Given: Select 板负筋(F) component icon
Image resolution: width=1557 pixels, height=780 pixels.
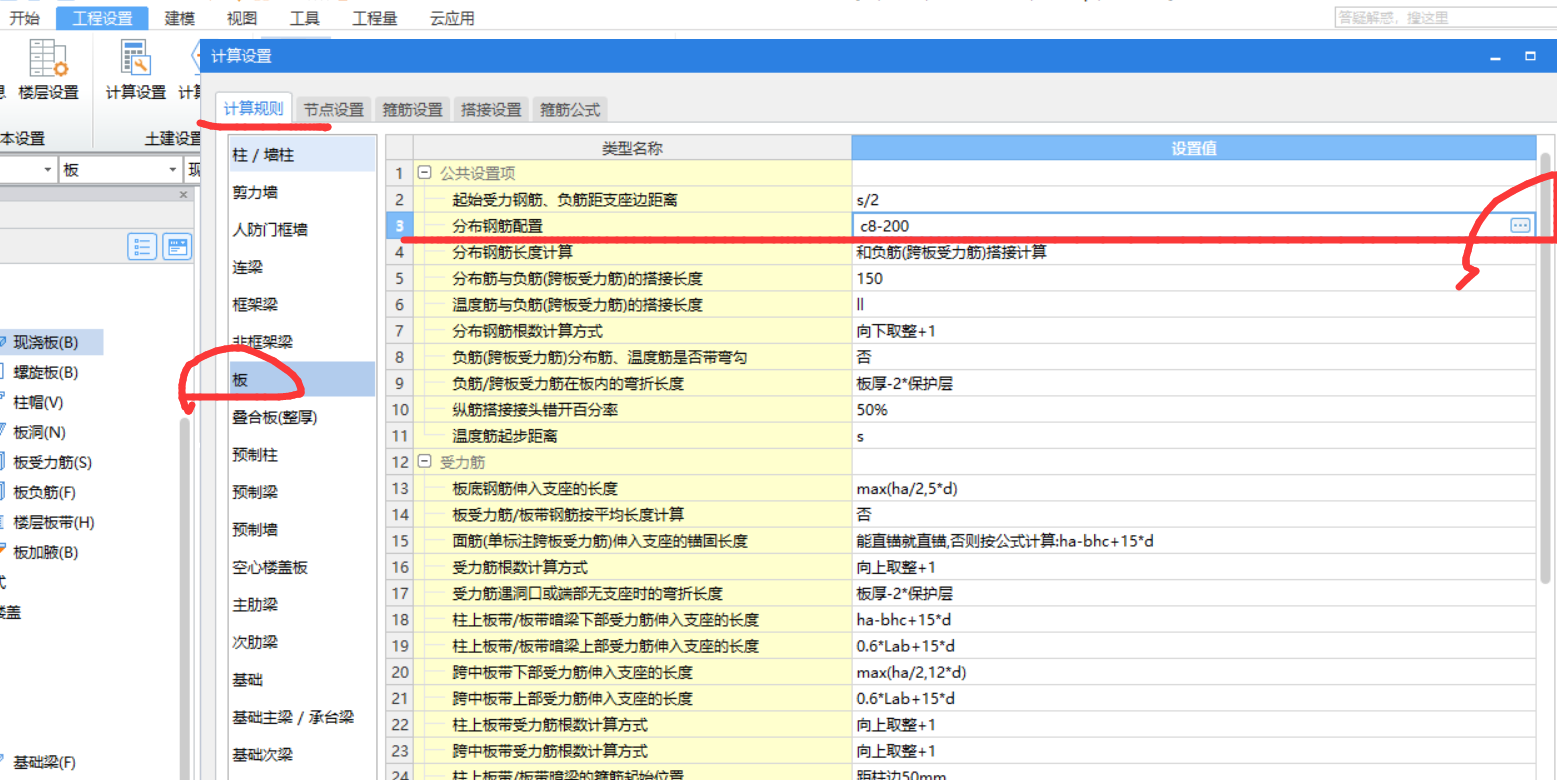Looking at the screenshot, I should [x=3, y=492].
